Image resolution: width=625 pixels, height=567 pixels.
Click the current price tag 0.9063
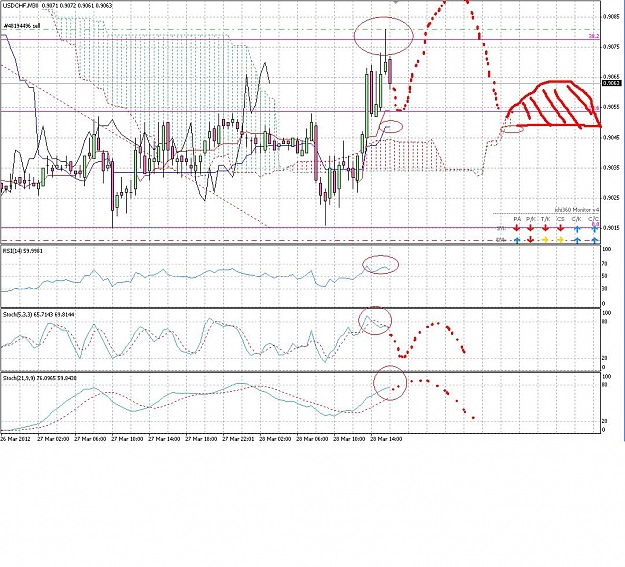(611, 83)
